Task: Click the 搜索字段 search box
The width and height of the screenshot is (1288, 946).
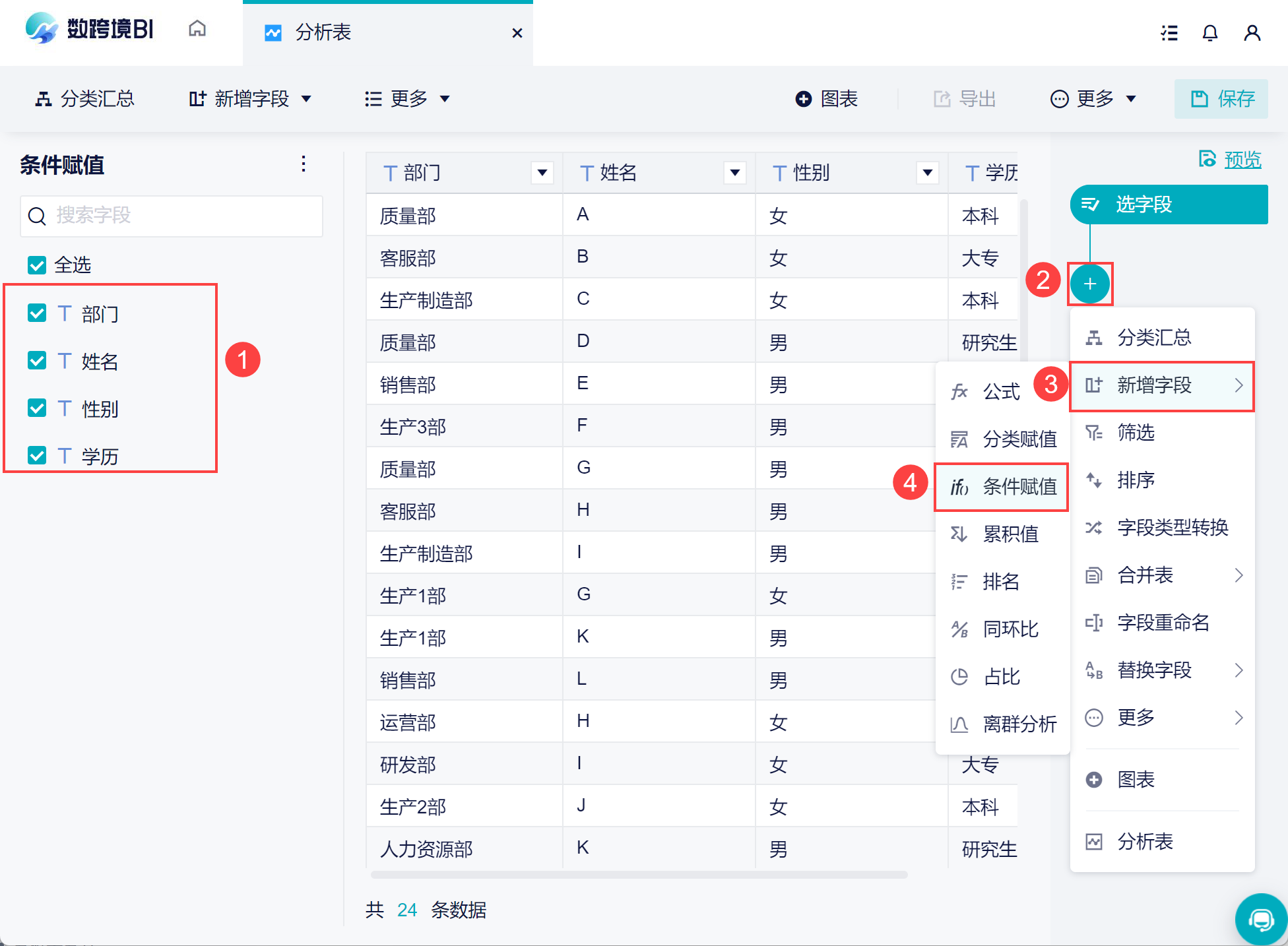Action: click(x=172, y=216)
